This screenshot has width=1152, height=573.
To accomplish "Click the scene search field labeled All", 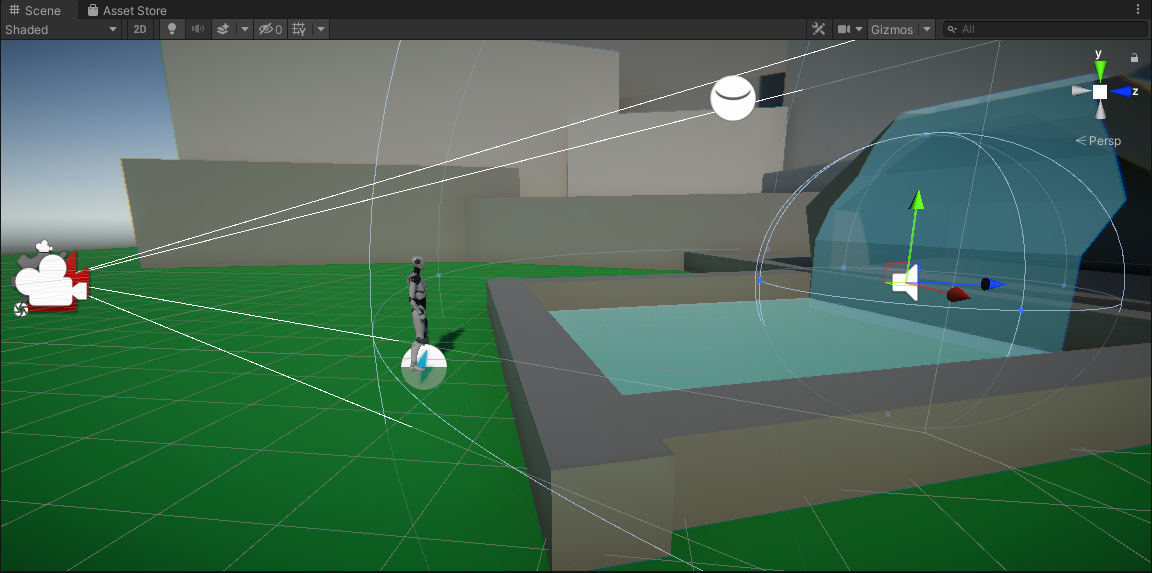I will click(x=1045, y=29).
